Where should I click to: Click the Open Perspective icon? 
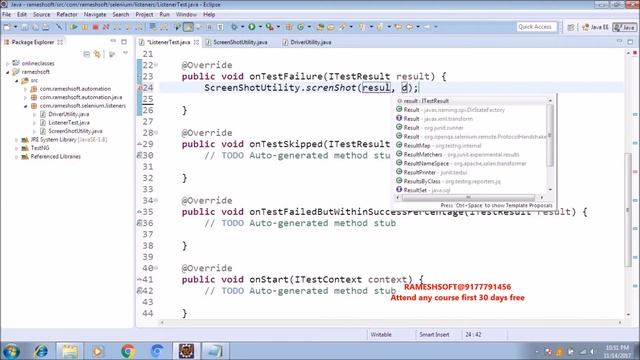point(571,27)
